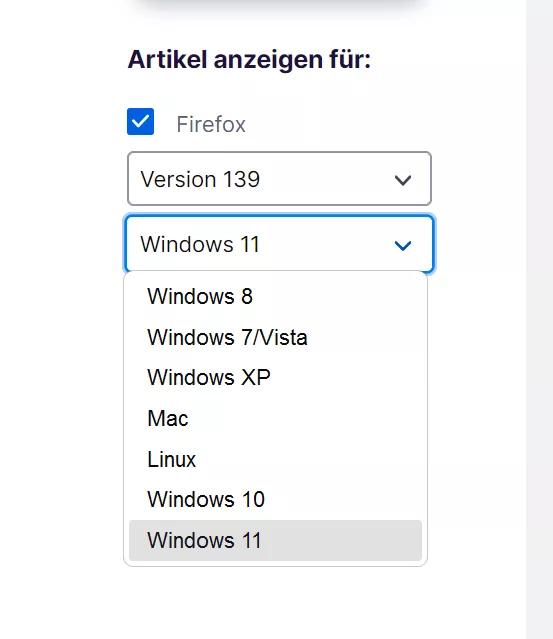Choose Linux from the operating system list
The height and width of the screenshot is (639, 553).
point(275,459)
